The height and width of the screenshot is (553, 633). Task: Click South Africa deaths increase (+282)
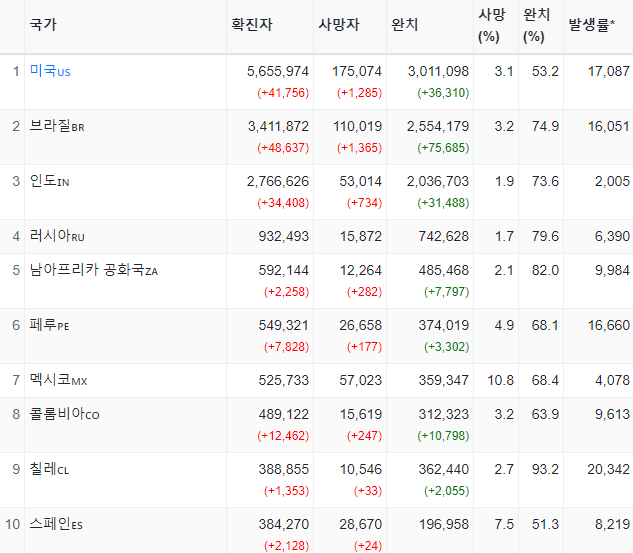pos(365,291)
